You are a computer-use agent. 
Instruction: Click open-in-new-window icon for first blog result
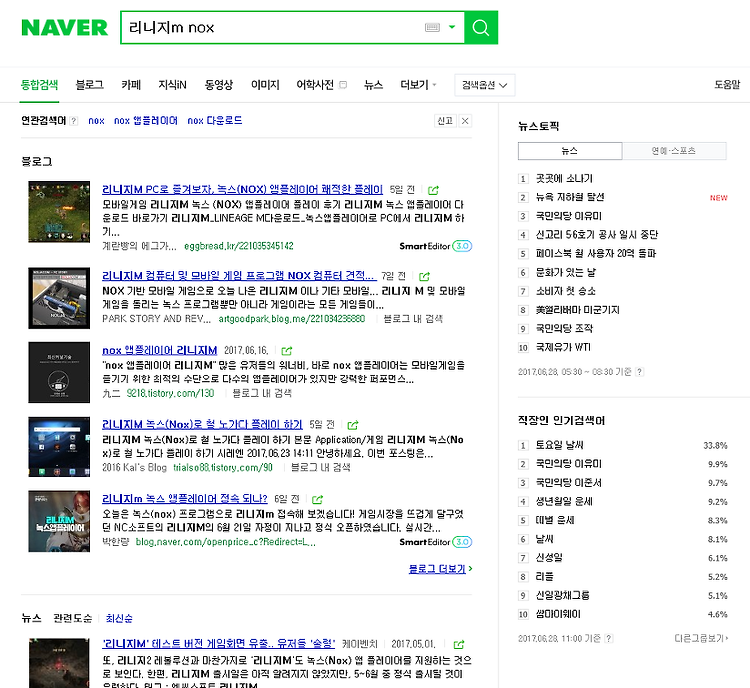coord(433,190)
